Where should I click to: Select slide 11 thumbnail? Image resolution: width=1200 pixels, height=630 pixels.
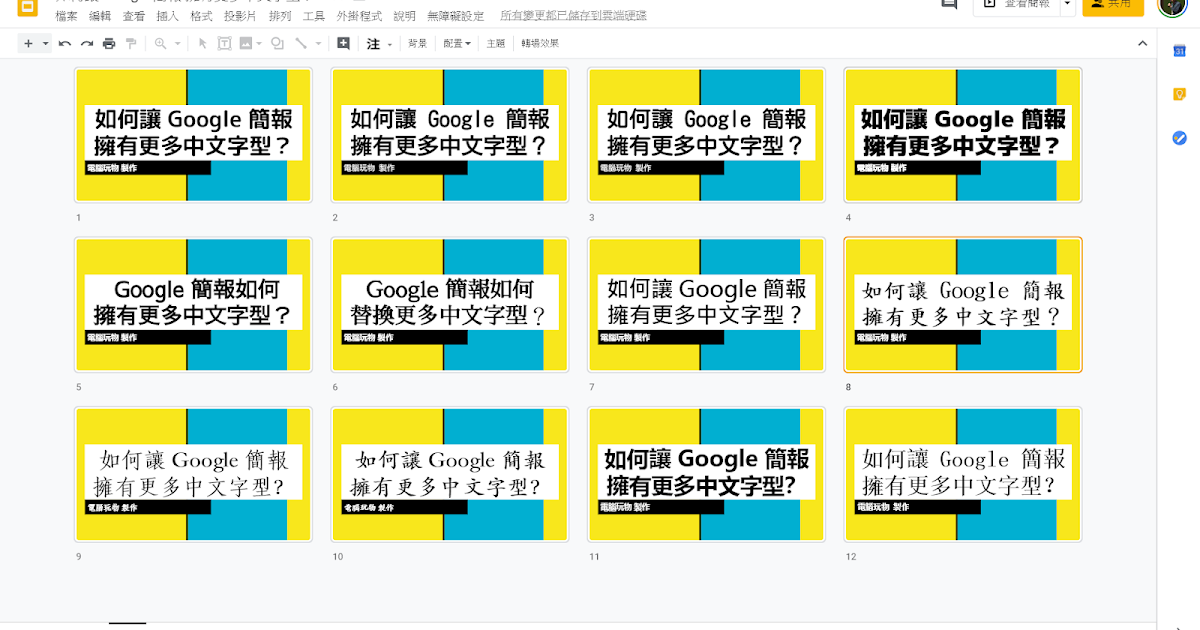(706, 475)
